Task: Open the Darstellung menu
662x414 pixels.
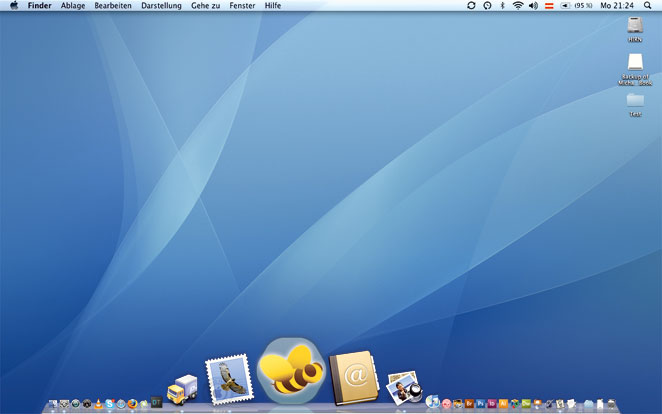Action: tap(161, 6)
